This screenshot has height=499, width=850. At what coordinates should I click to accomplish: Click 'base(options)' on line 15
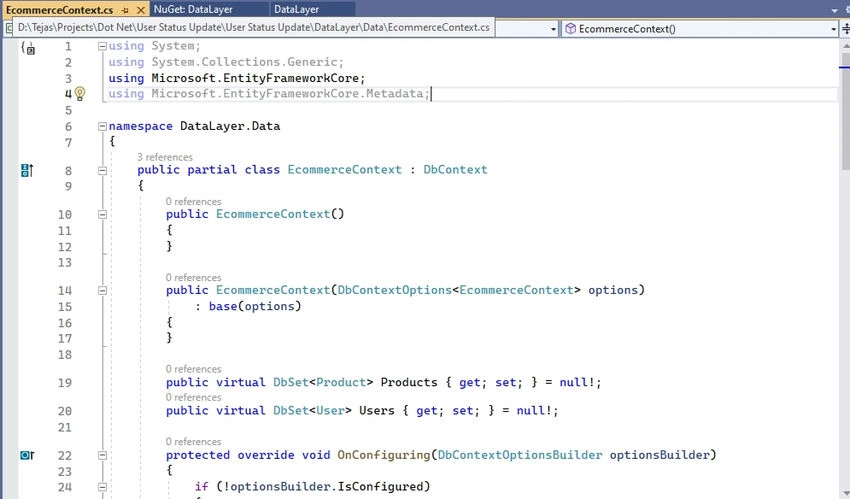(x=255, y=307)
